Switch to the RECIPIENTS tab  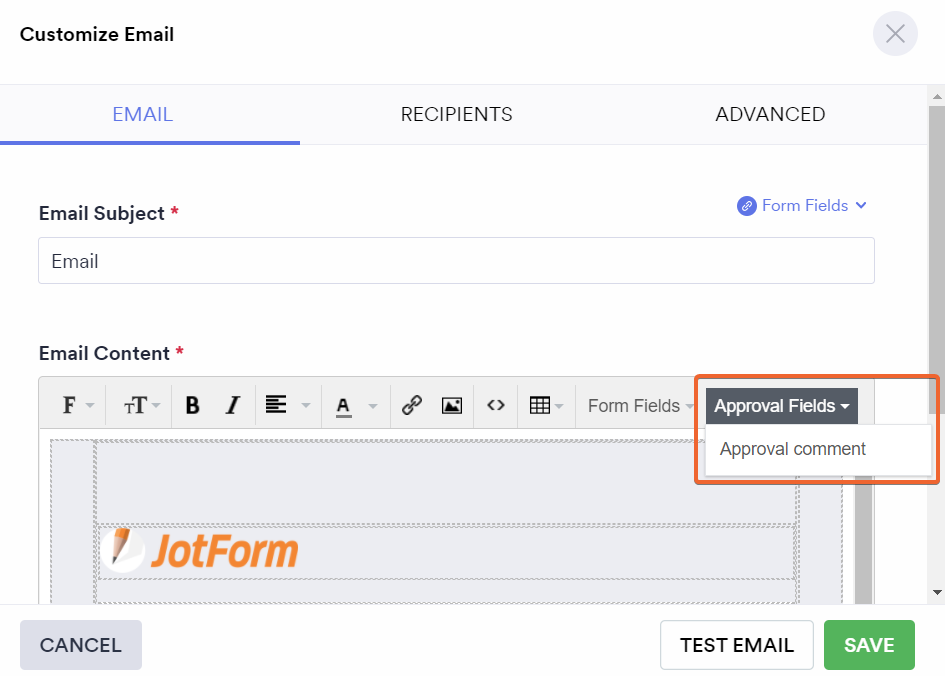(456, 114)
